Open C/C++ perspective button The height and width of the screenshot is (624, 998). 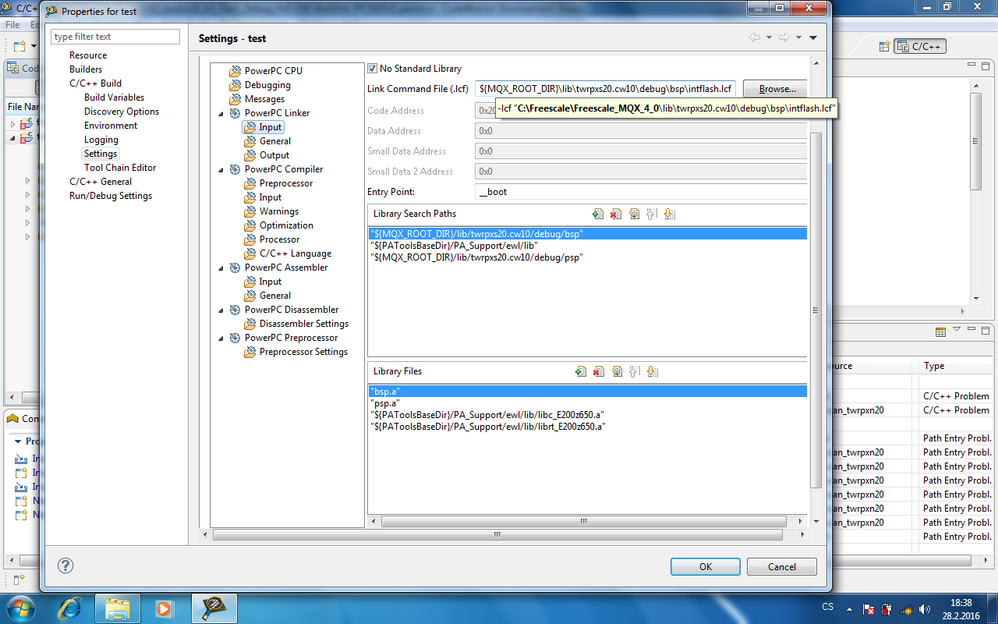pyautogui.click(x=920, y=46)
